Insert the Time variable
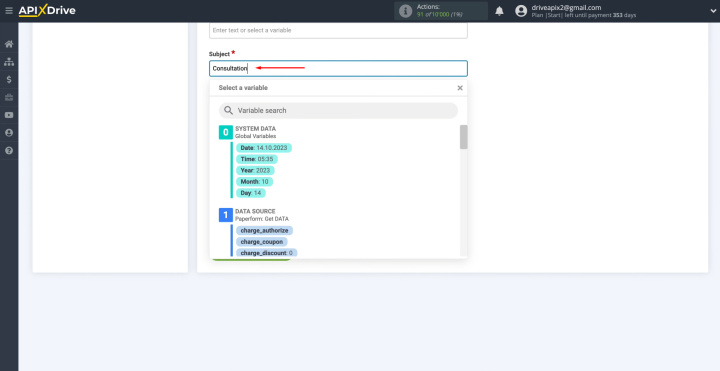Viewport: 720px width, 371px height. pos(257,159)
